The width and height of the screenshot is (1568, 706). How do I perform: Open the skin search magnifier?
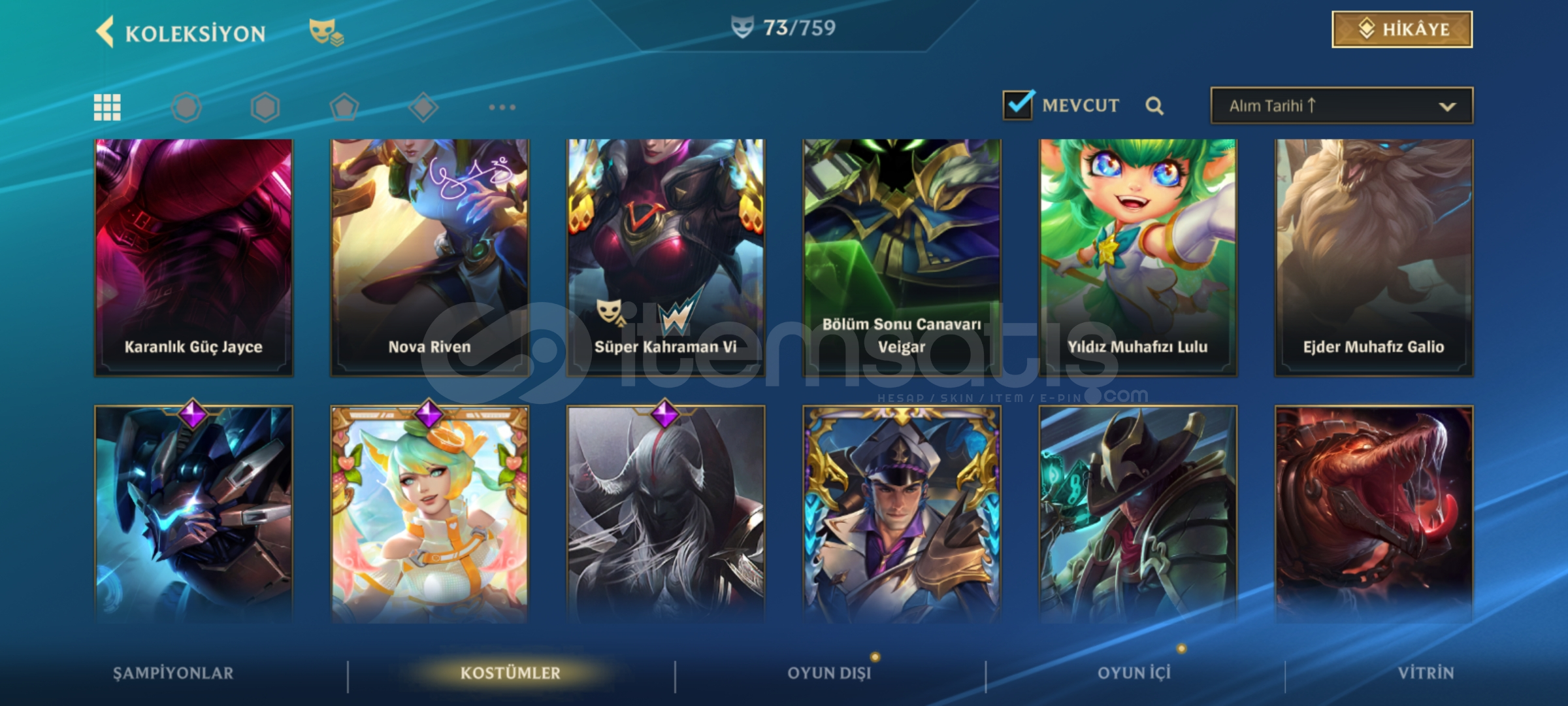pyautogui.click(x=1154, y=106)
